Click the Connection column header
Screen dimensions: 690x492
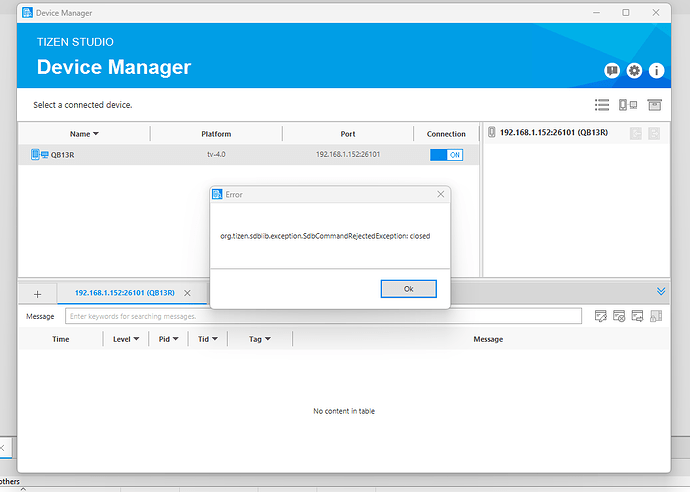pyautogui.click(x=446, y=134)
